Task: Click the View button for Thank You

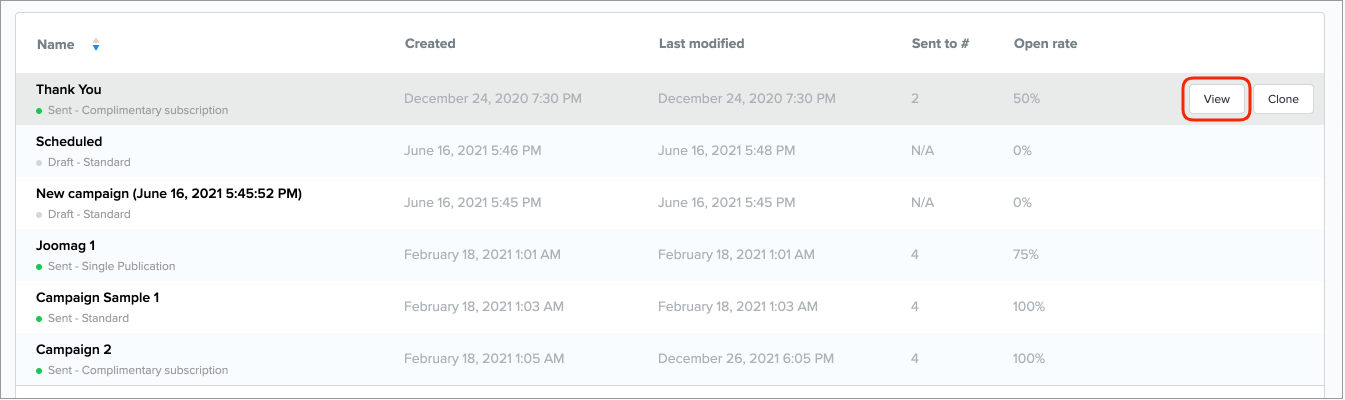Action: click(1216, 99)
